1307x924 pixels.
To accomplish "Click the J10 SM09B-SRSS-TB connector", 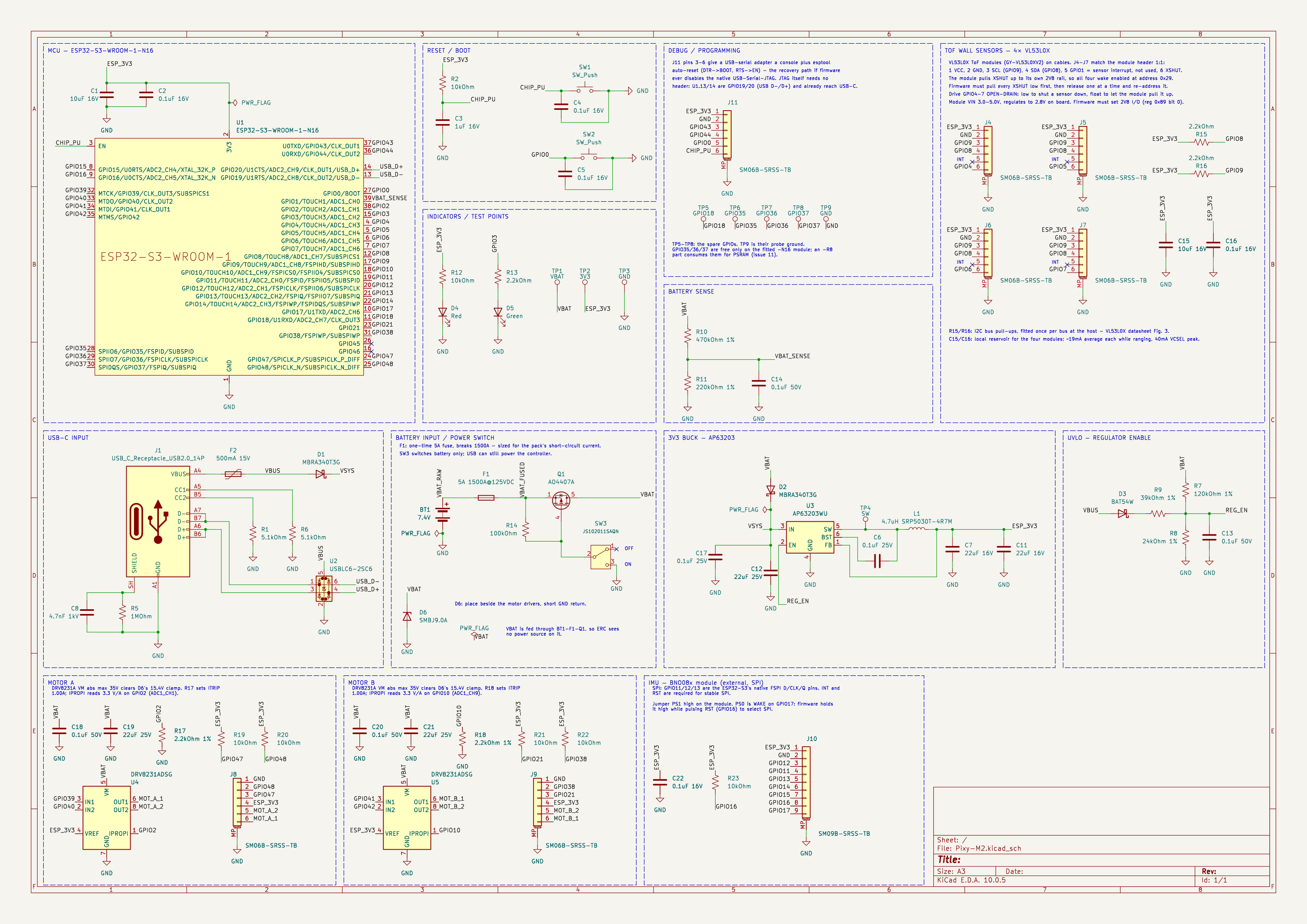I will [806, 782].
